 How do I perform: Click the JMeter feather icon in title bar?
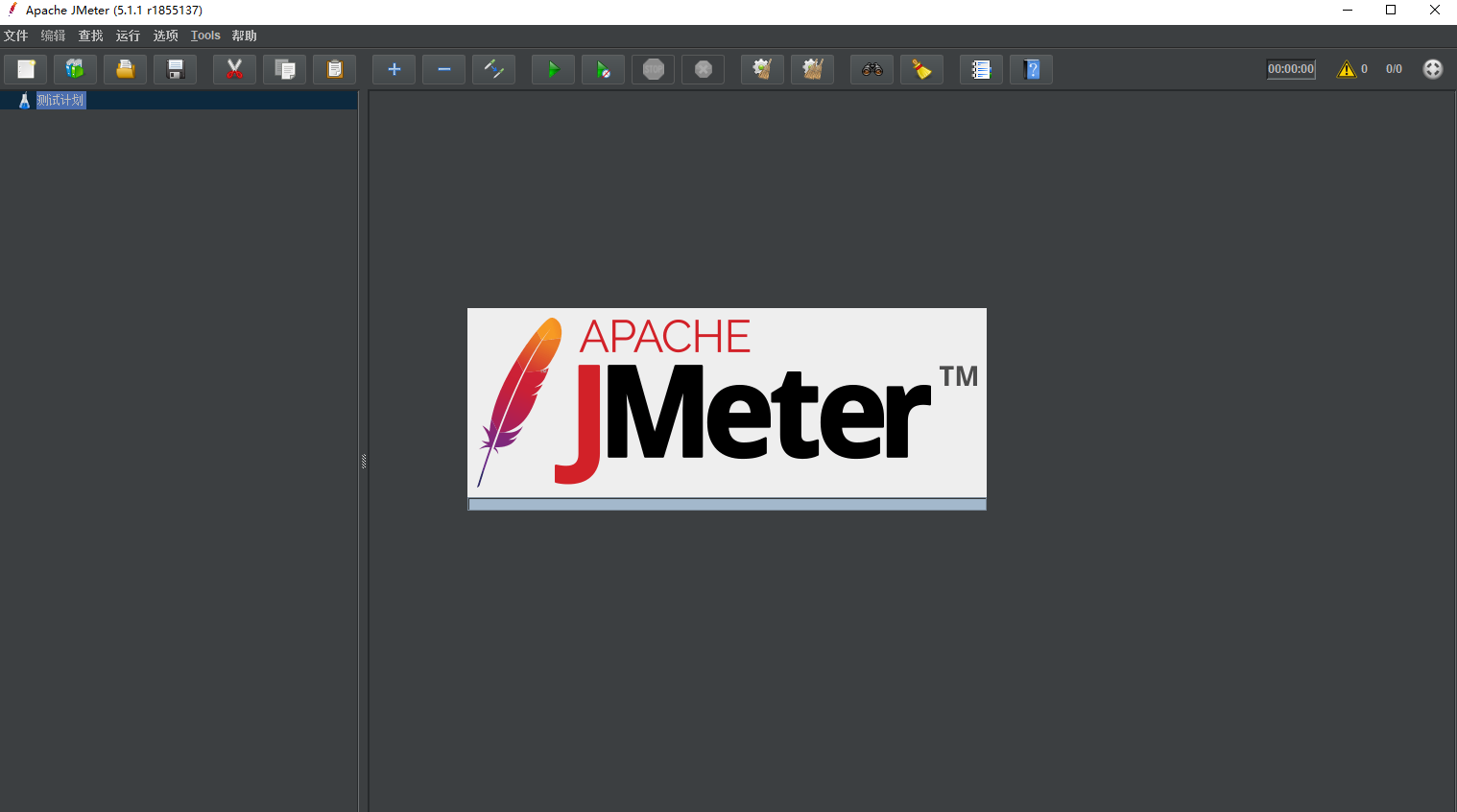(x=12, y=10)
